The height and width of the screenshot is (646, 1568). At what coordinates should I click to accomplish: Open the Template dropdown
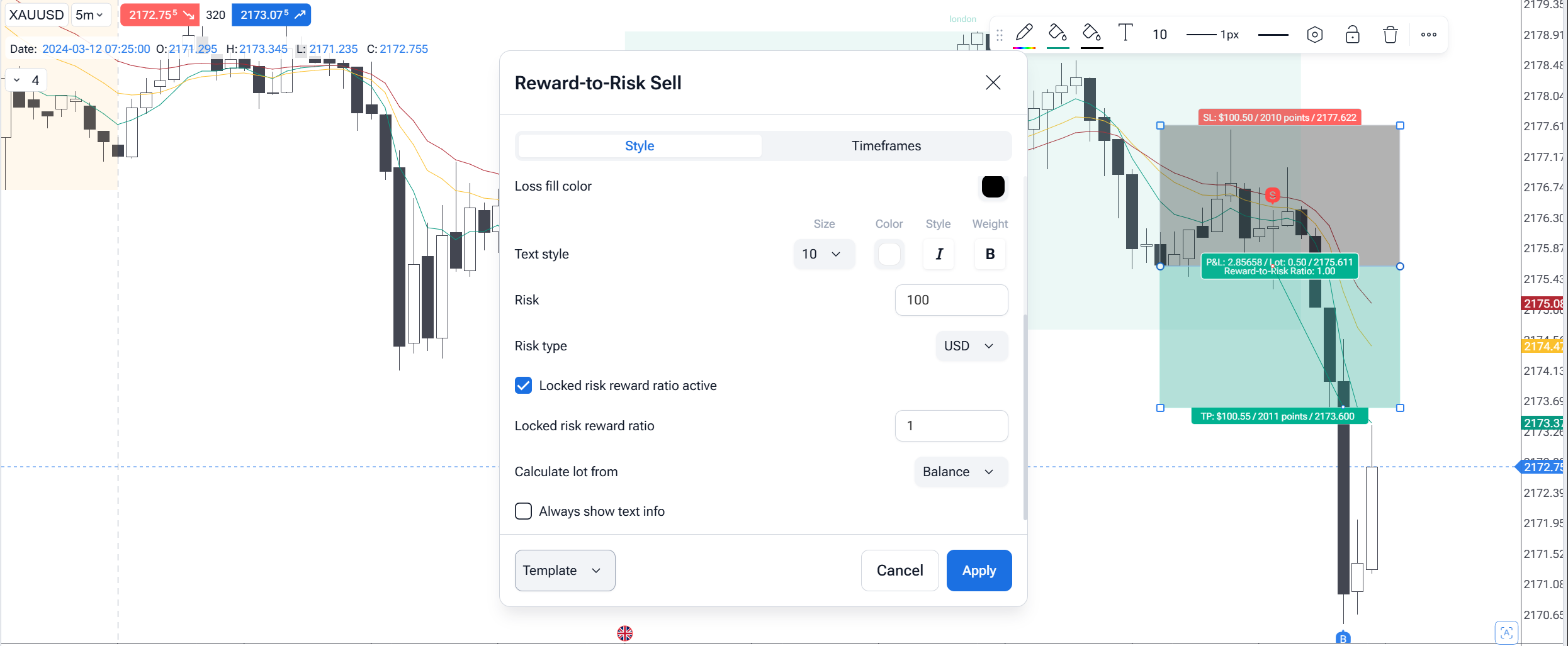[565, 571]
